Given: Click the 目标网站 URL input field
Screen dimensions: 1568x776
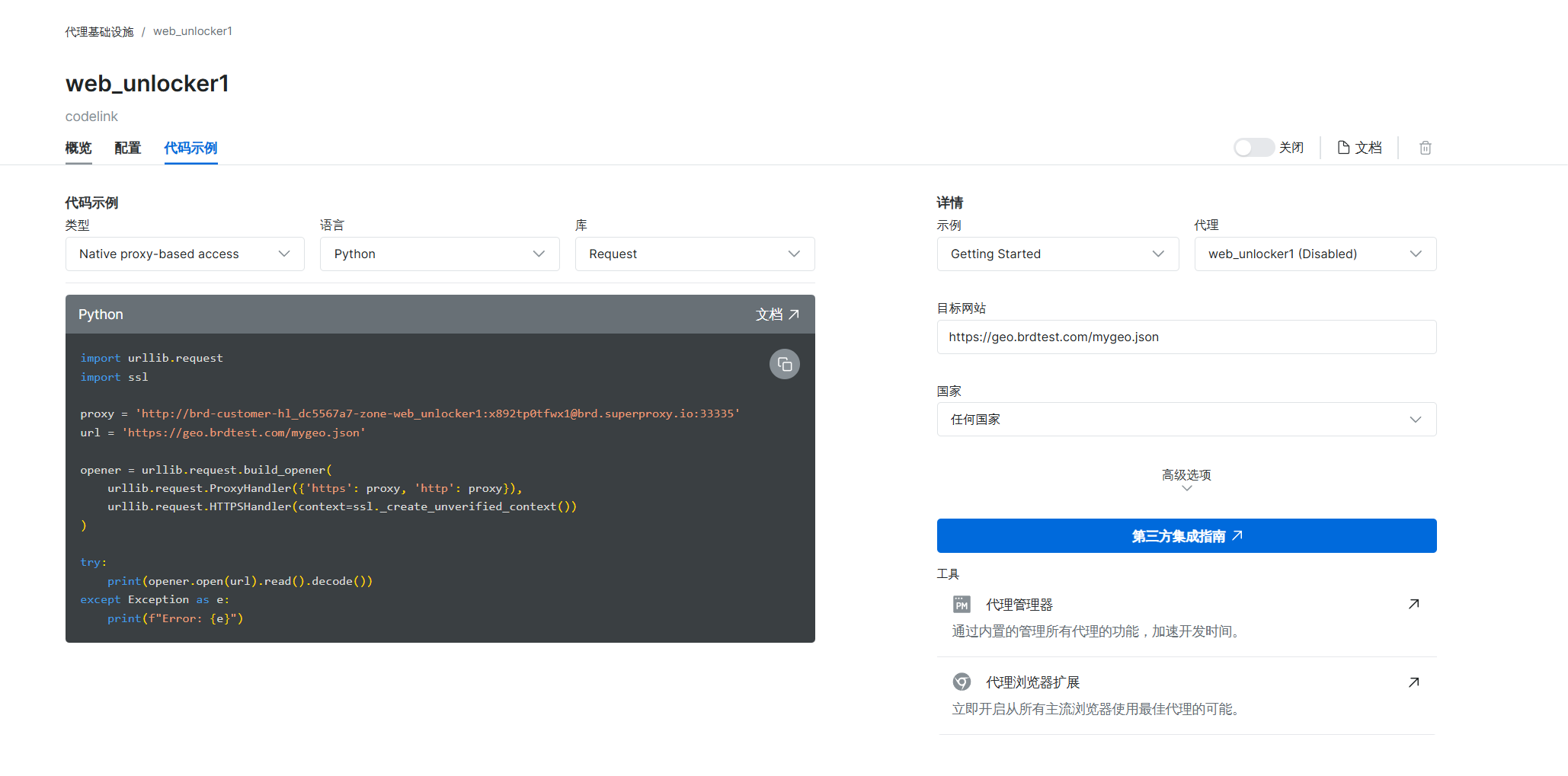Looking at the screenshot, I should coord(1186,337).
